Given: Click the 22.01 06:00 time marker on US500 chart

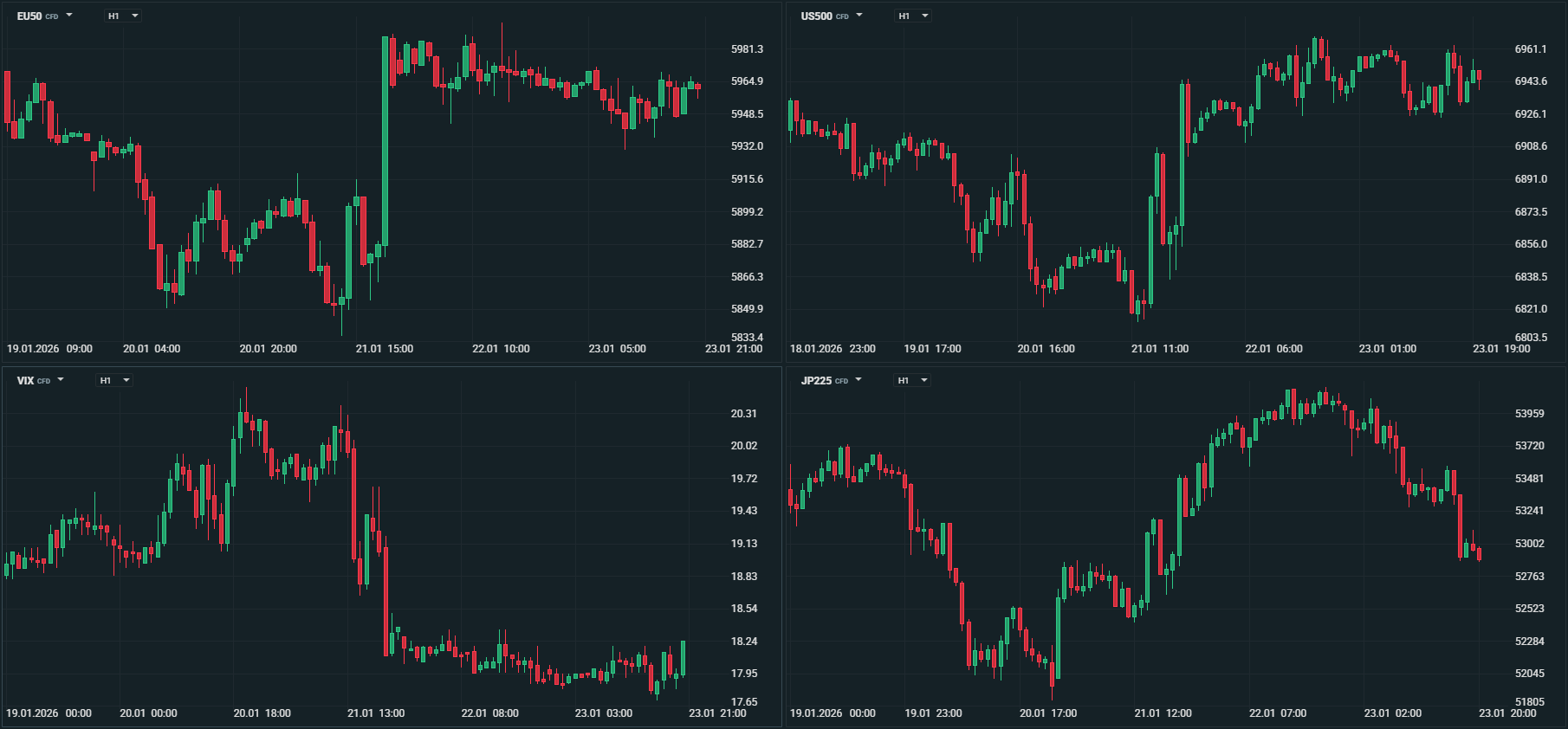Looking at the screenshot, I should tap(1273, 349).
